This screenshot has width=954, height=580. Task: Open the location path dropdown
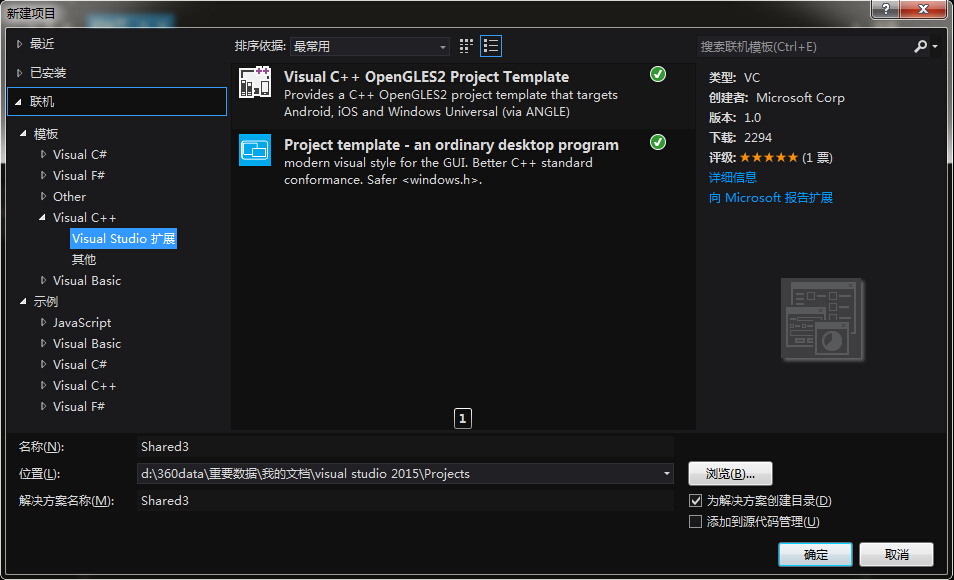[x=667, y=473]
